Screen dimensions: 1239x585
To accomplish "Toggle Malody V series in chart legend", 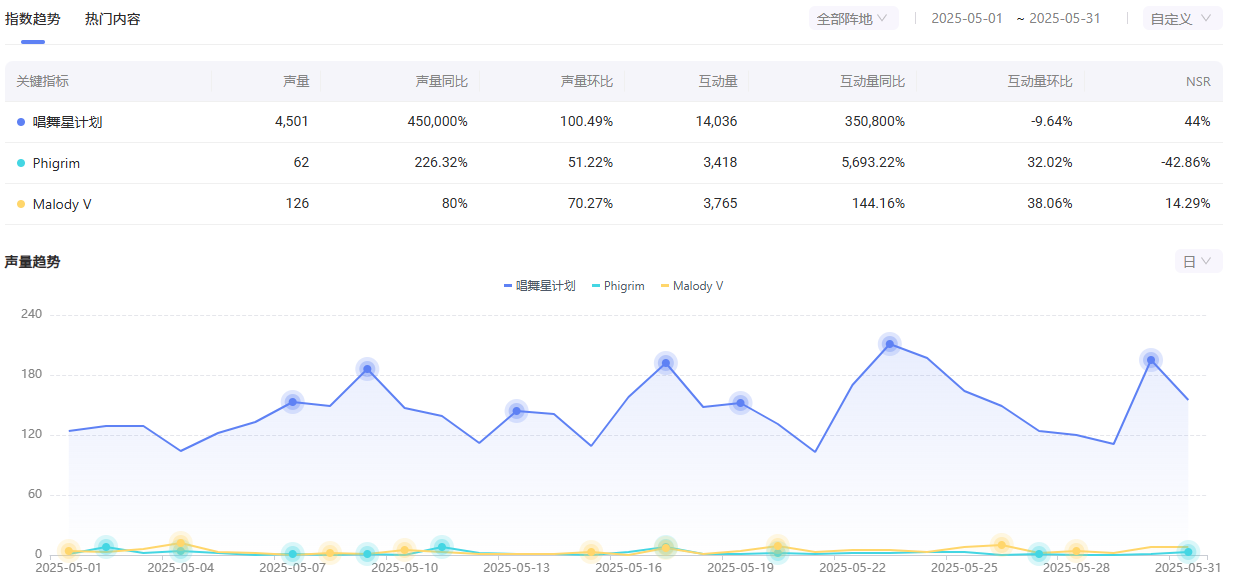I will pos(692,286).
